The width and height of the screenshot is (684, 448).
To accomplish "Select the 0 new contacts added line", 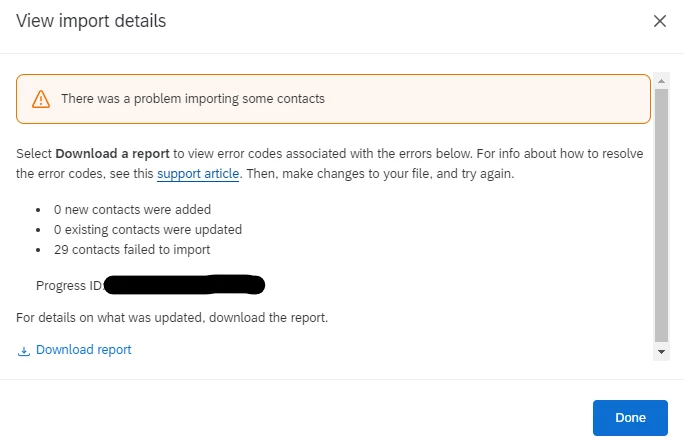I will click(132, 209).
